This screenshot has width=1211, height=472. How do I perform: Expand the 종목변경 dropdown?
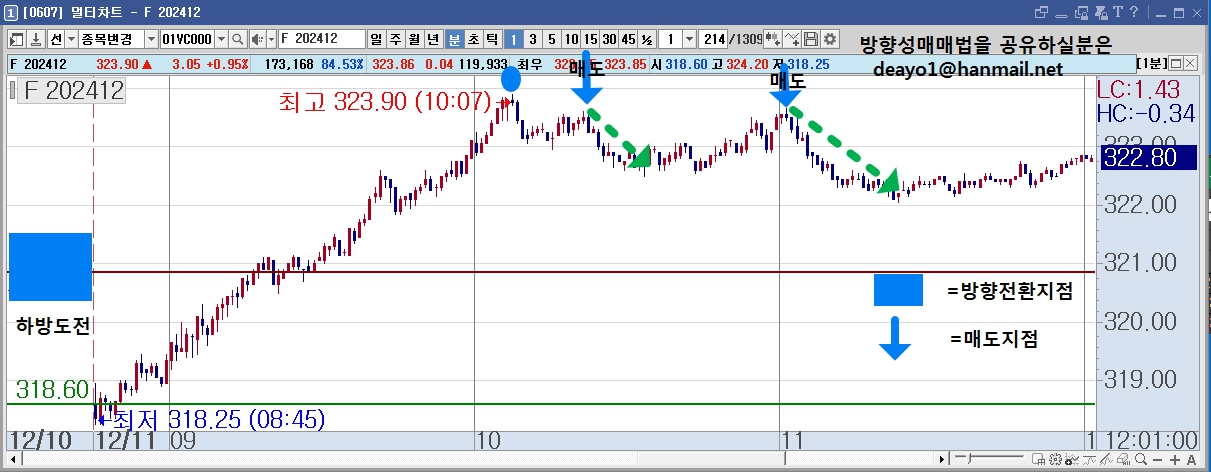click(x=151, y=39)
